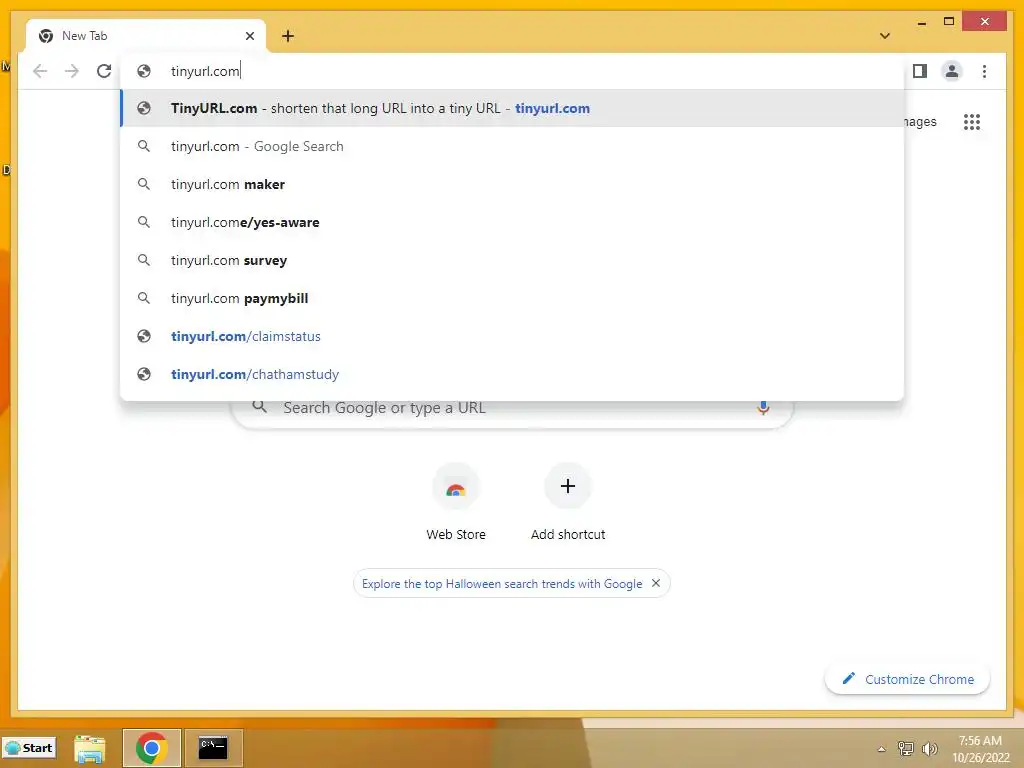Go forward with the right arrow button
The image size is (1024, 768).
point(72,71)
